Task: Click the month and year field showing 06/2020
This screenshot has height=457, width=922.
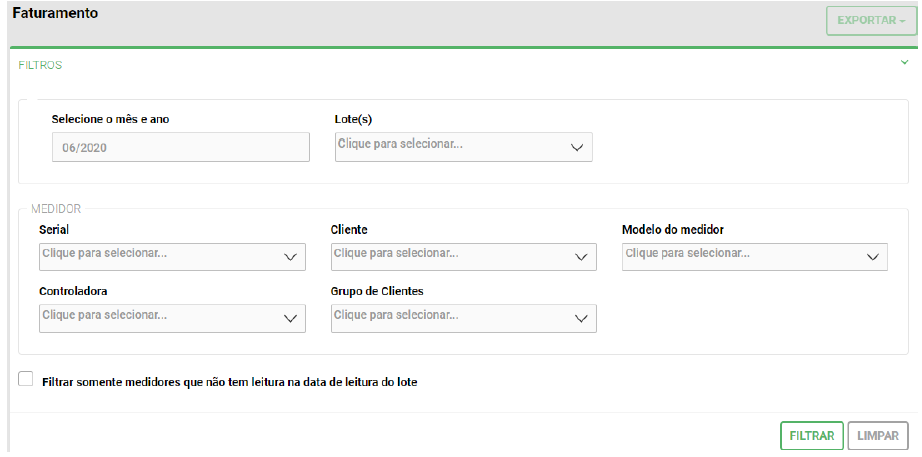Action: click(180, 147)
